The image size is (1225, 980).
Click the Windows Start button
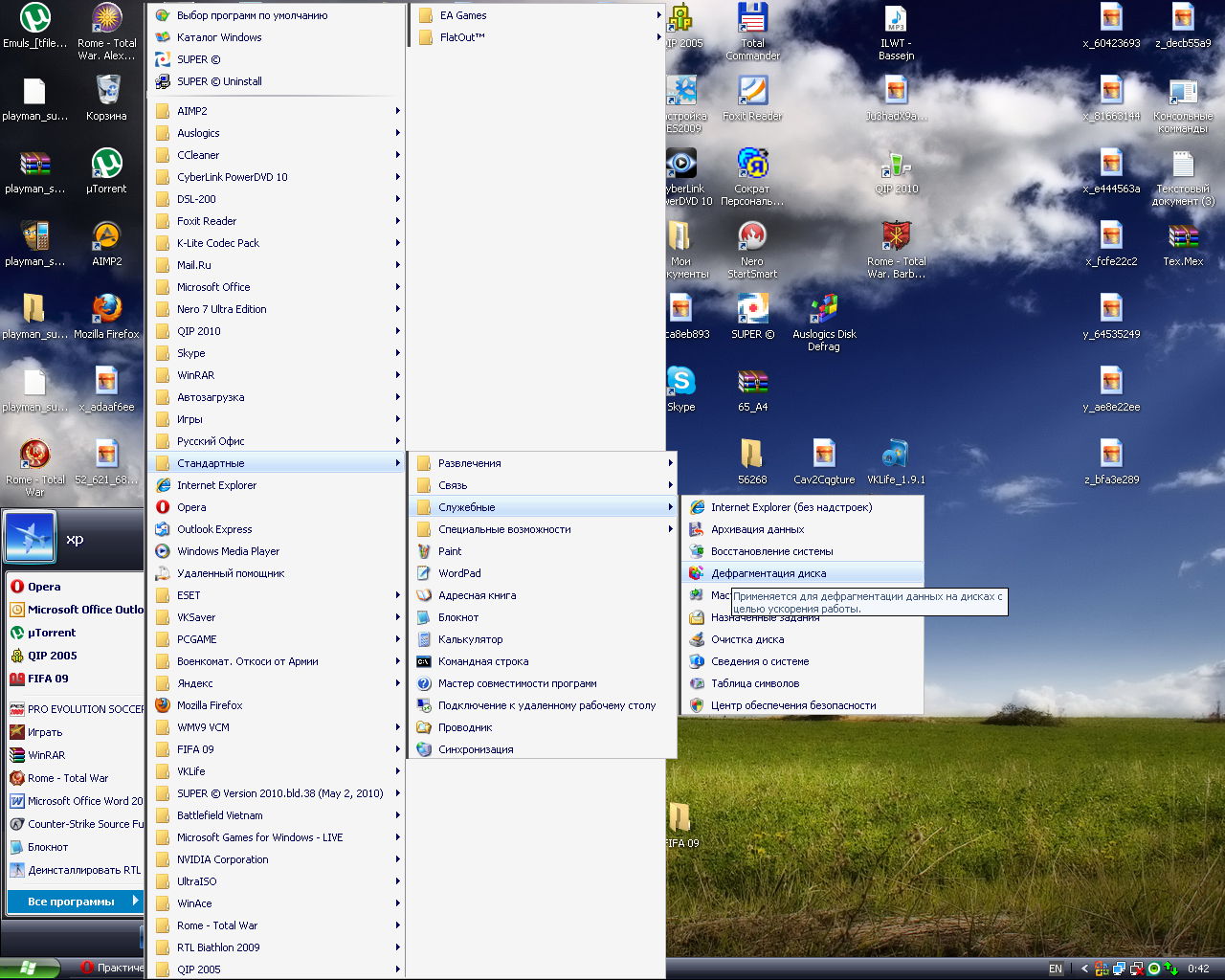pyautogui.click(x=30, y=969)
